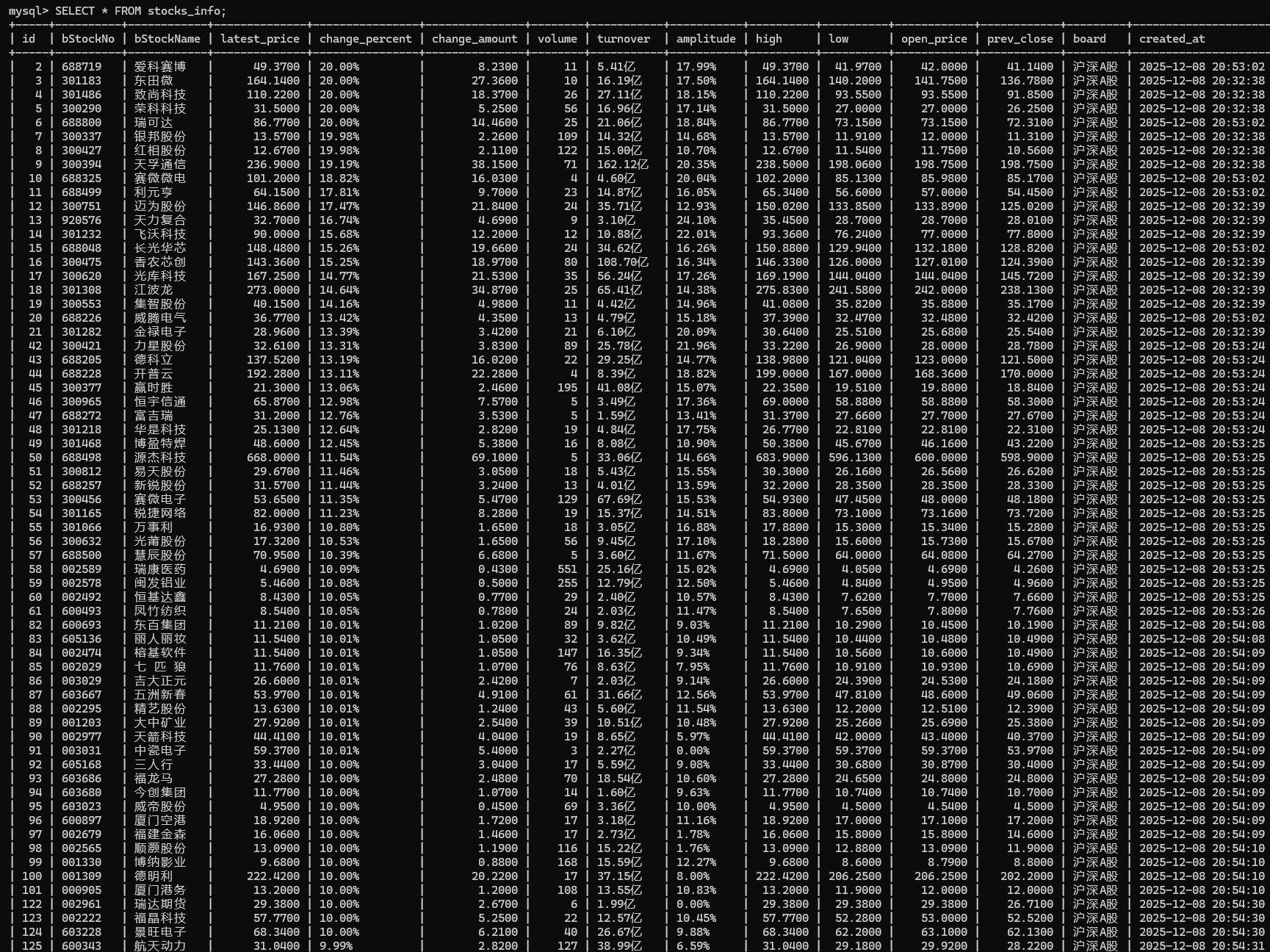Click volume value 195

point(568,388)
